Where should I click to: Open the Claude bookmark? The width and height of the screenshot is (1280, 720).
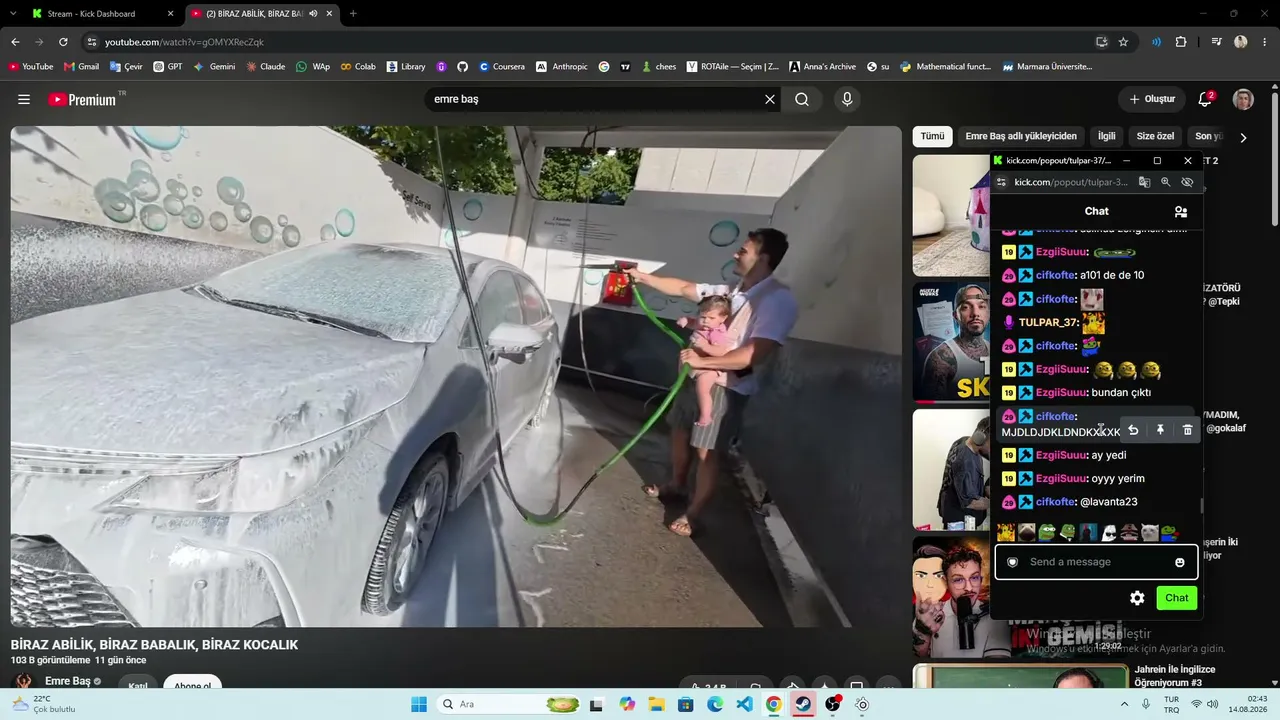coord(265,67)
